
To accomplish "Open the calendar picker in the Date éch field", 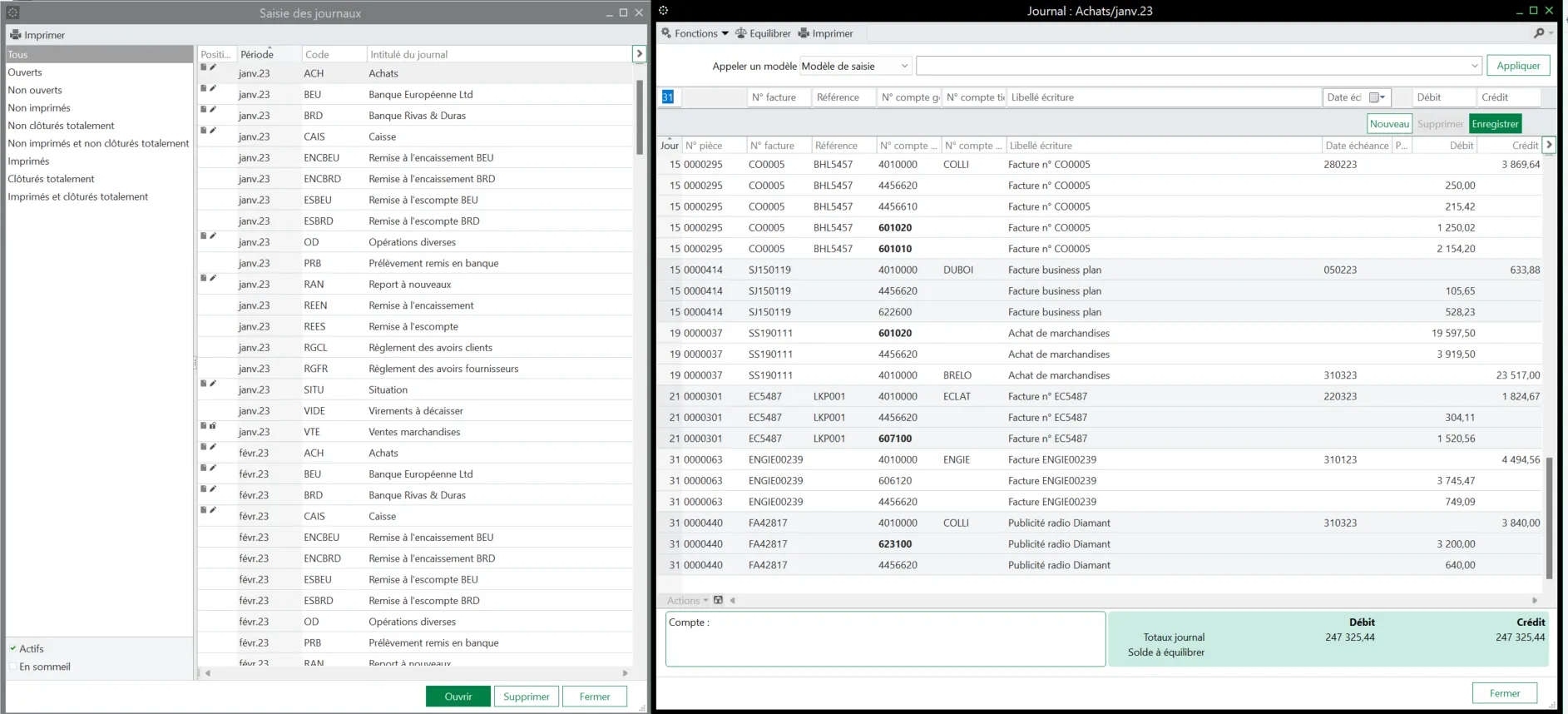I will click(1378, 97).
